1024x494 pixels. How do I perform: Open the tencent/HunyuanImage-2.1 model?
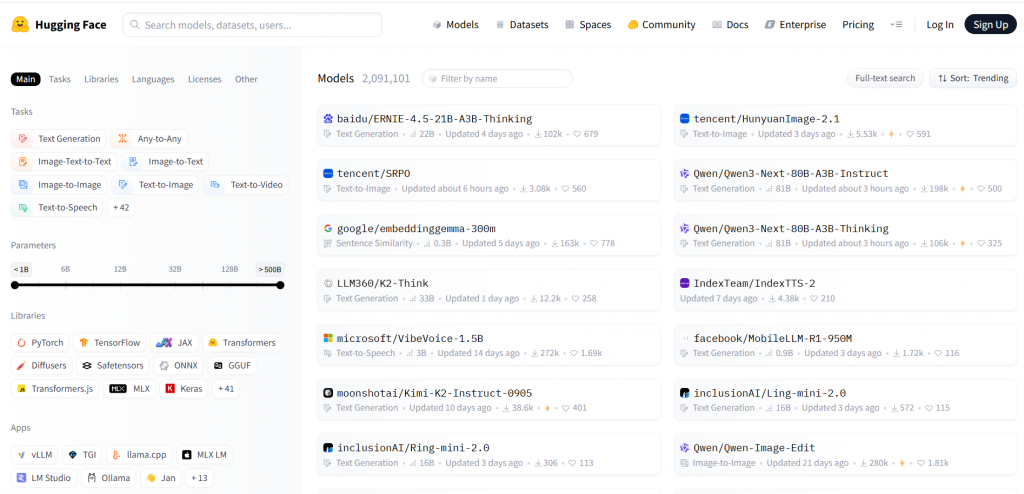[846, 125]
